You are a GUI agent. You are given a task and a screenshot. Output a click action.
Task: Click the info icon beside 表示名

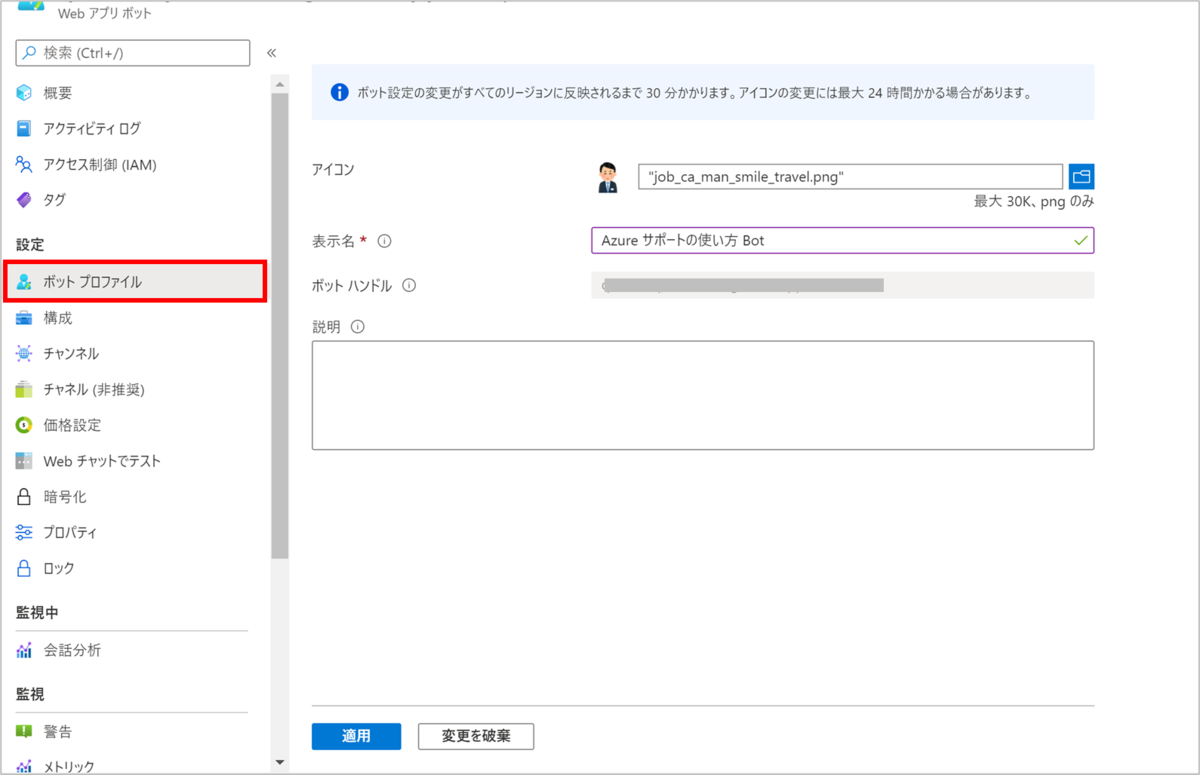pos(384,241)
